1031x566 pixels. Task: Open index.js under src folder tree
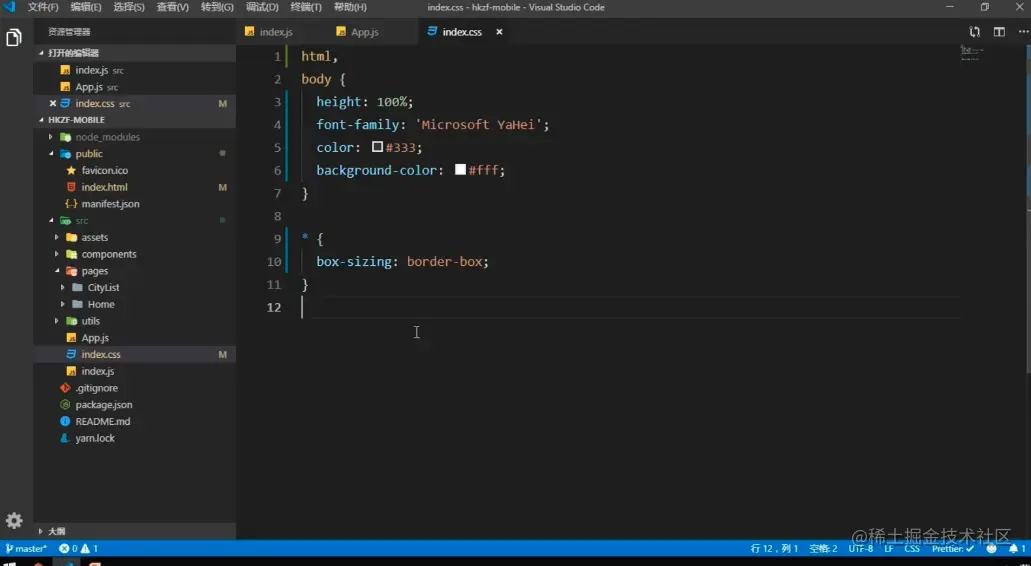click(x=97, y=371)
